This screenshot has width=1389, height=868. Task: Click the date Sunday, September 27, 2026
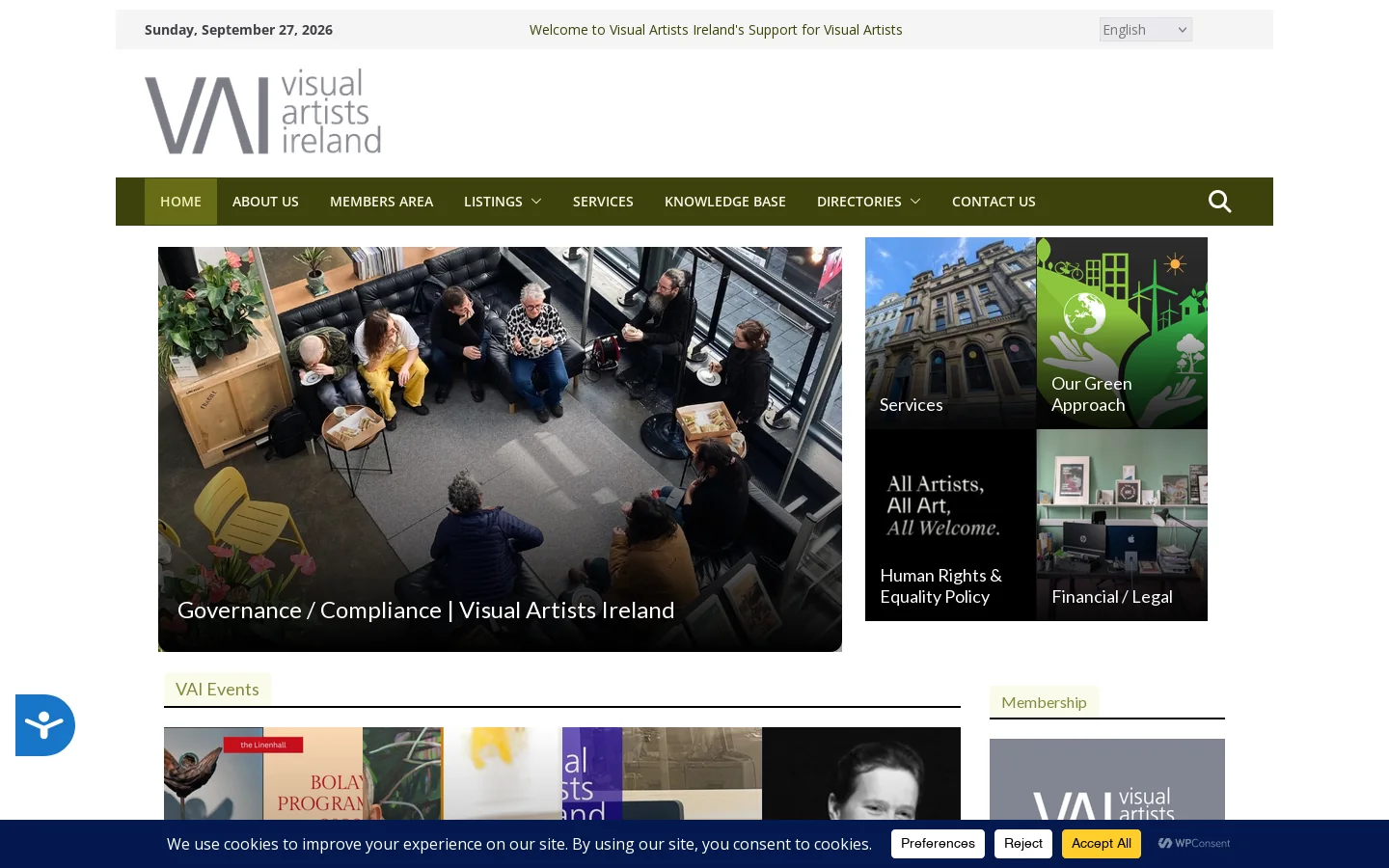tap(238, 30)
